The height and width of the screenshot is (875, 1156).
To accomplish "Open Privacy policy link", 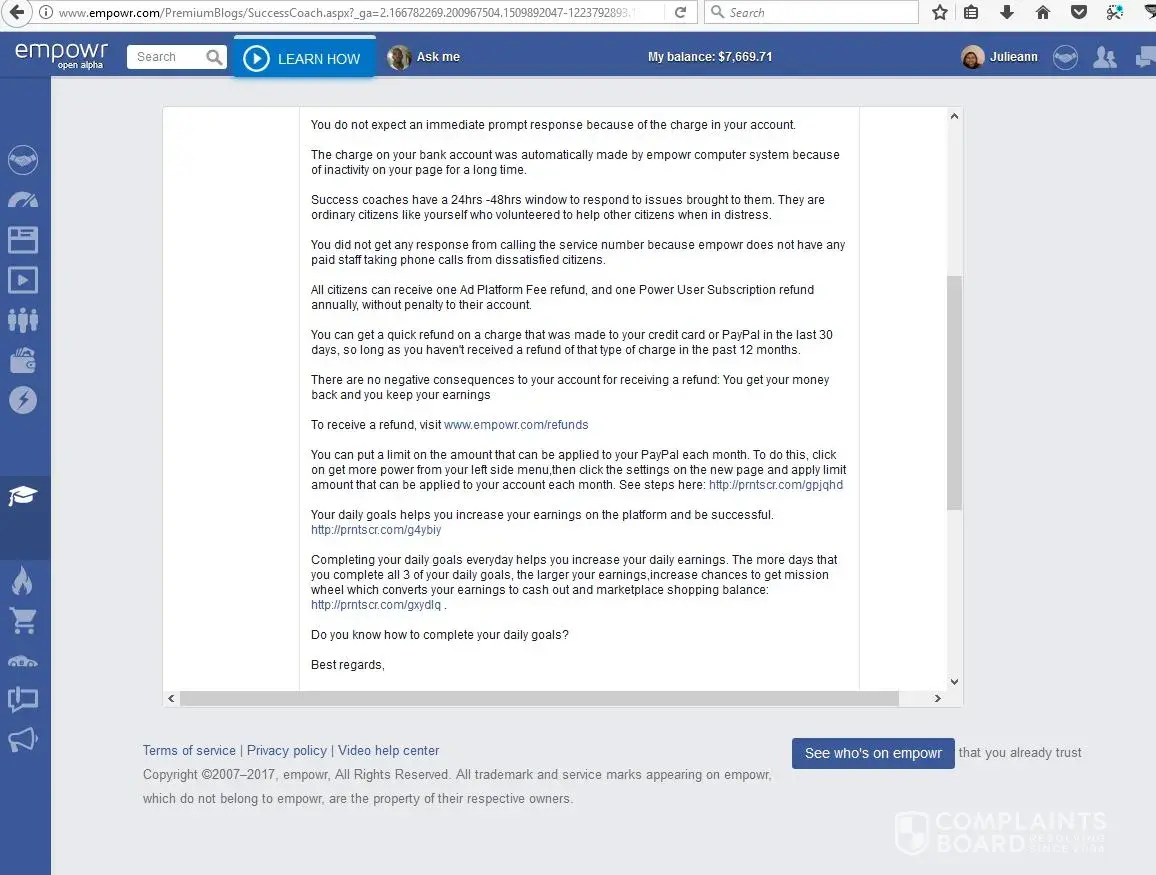I will coord(287,750).
